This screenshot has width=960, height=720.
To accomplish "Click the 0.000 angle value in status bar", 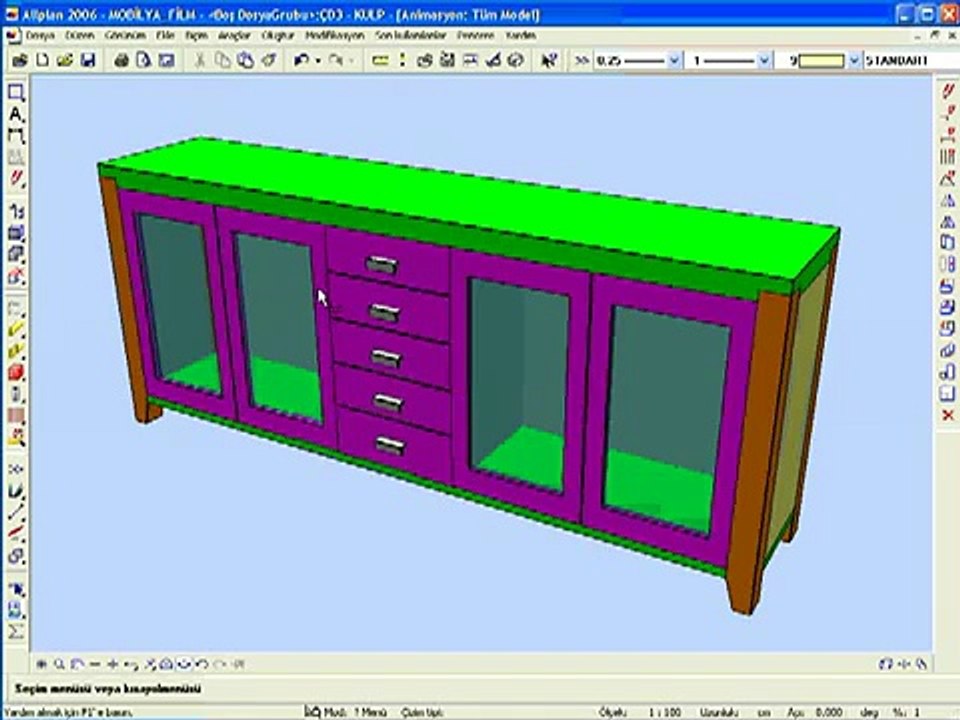I will (828, 712).
